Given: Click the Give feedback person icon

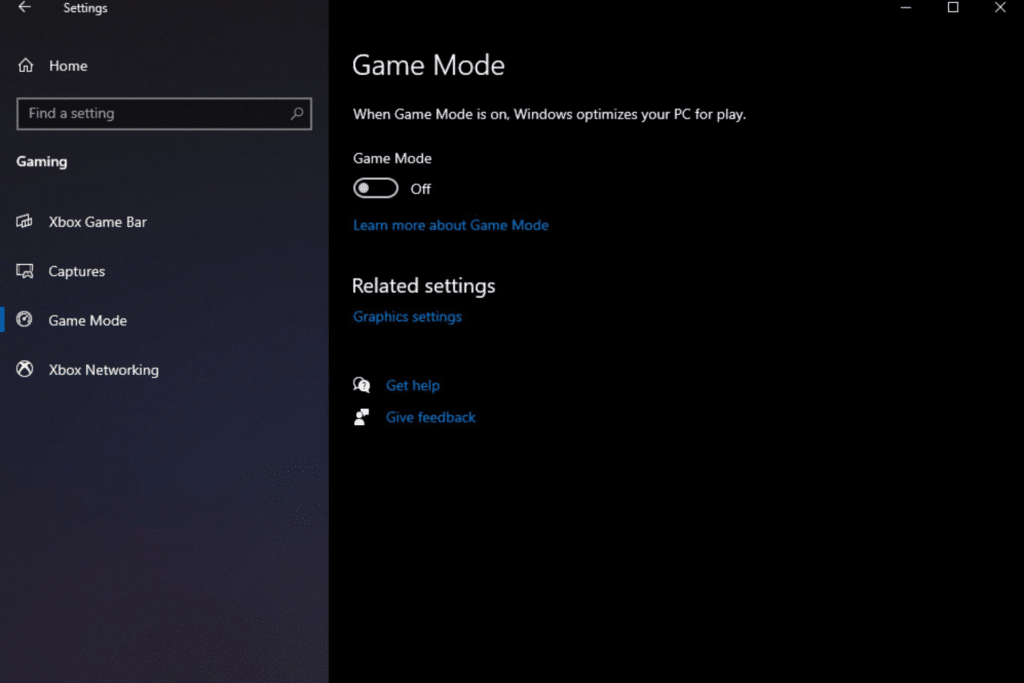Looking at the screenshot, I should [x=361, y=417].
